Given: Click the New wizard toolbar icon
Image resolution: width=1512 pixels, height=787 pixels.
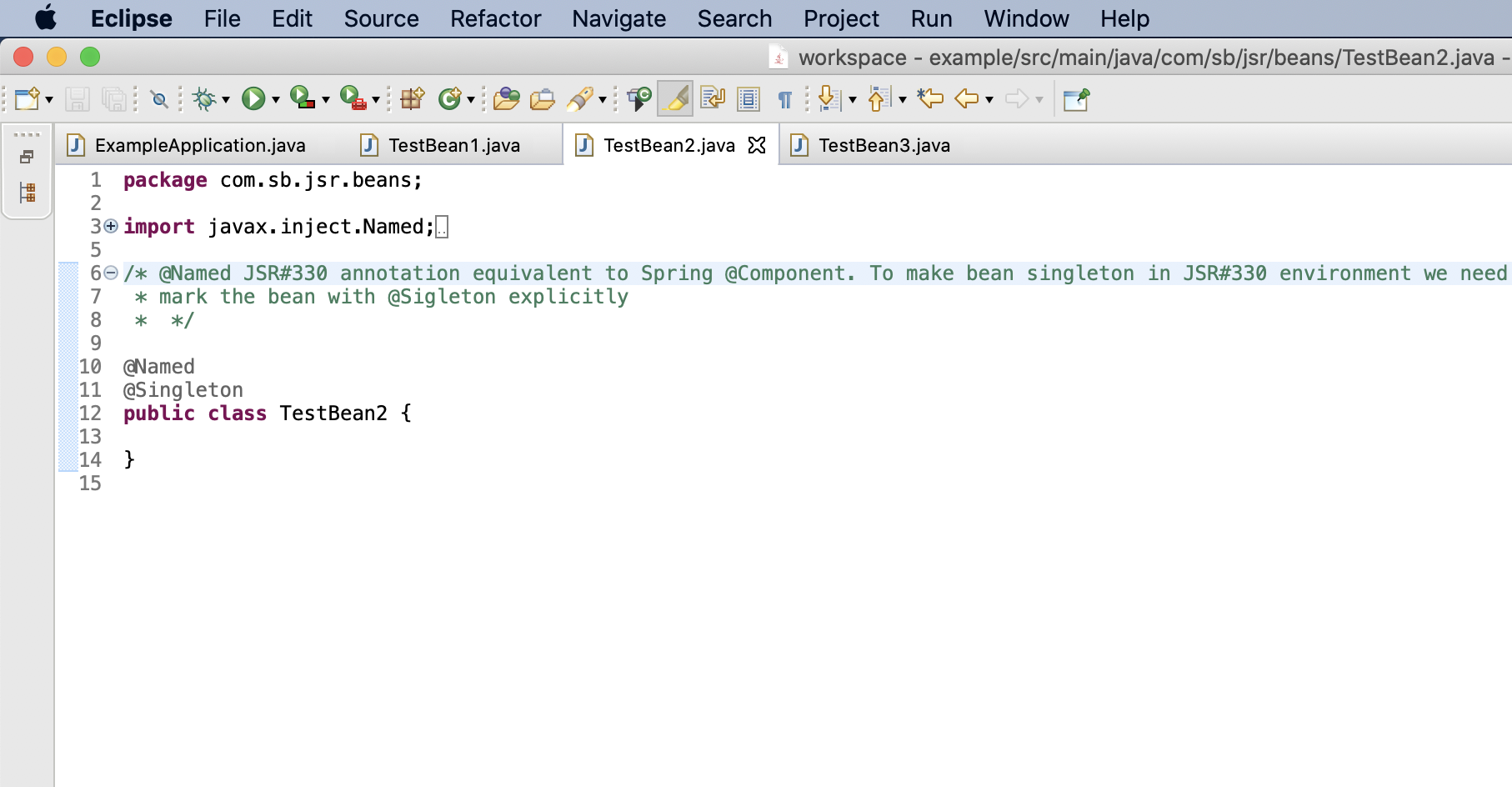Looking at the screenshot, I should click(28, 99).
